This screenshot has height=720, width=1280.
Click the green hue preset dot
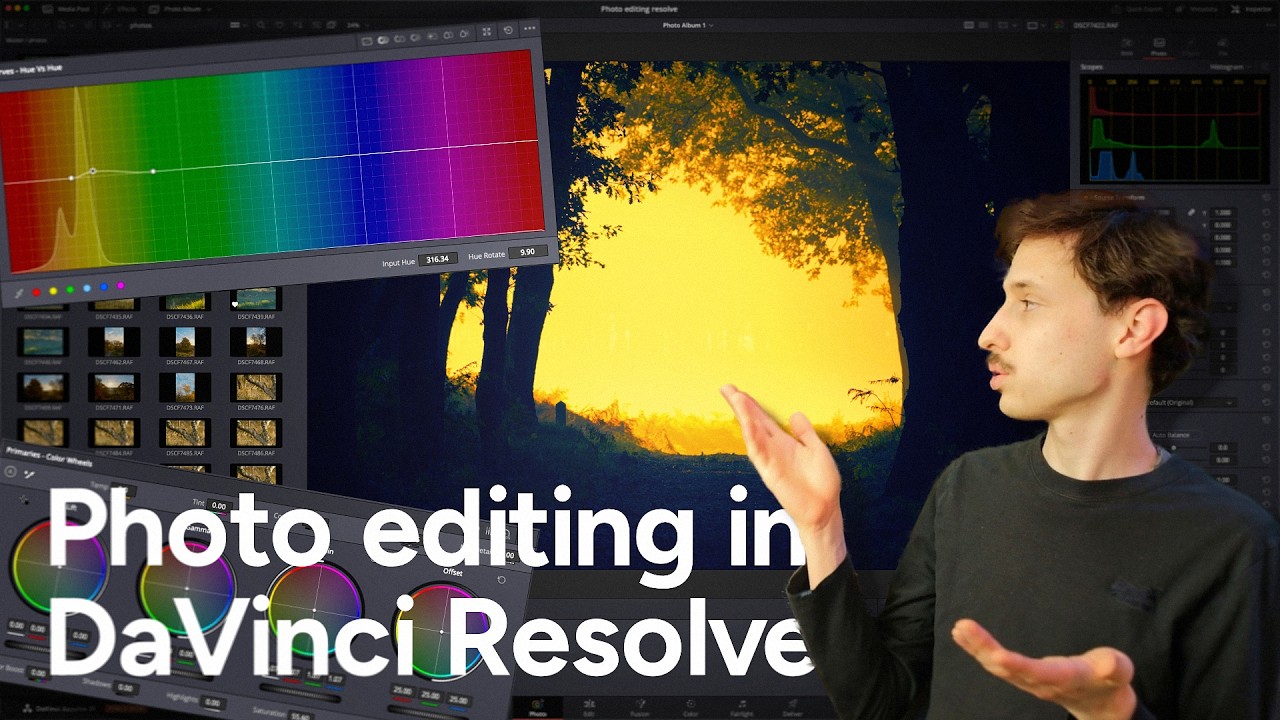click(70, 290)
